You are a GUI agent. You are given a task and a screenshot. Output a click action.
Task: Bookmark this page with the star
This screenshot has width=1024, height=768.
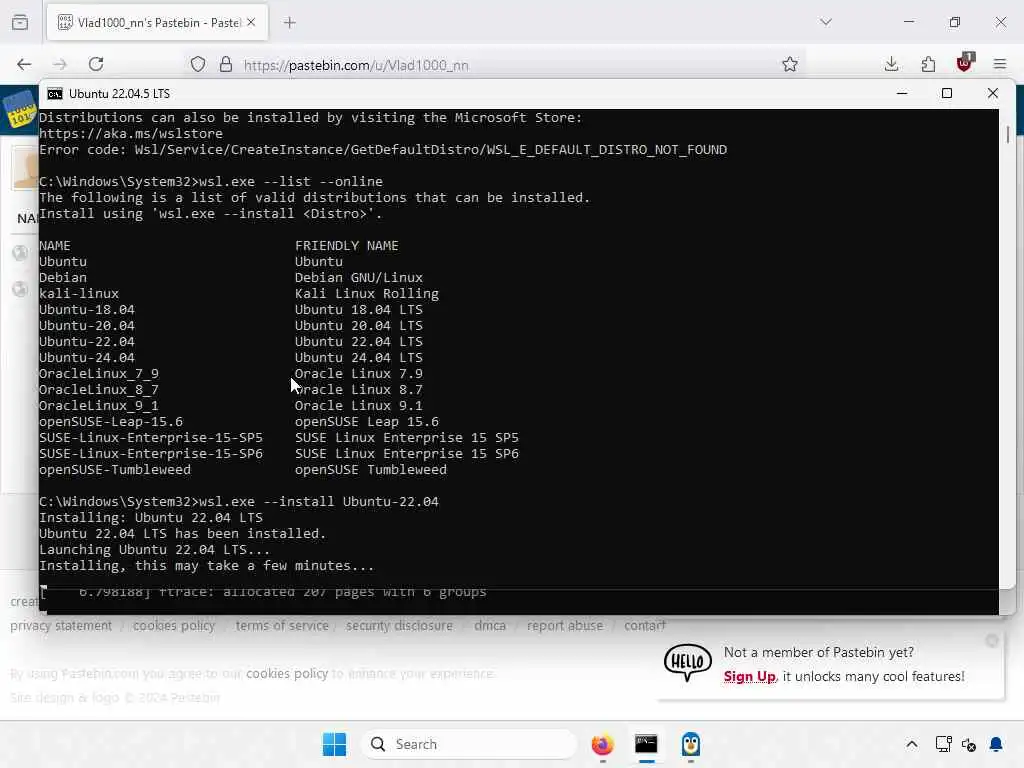790,64
